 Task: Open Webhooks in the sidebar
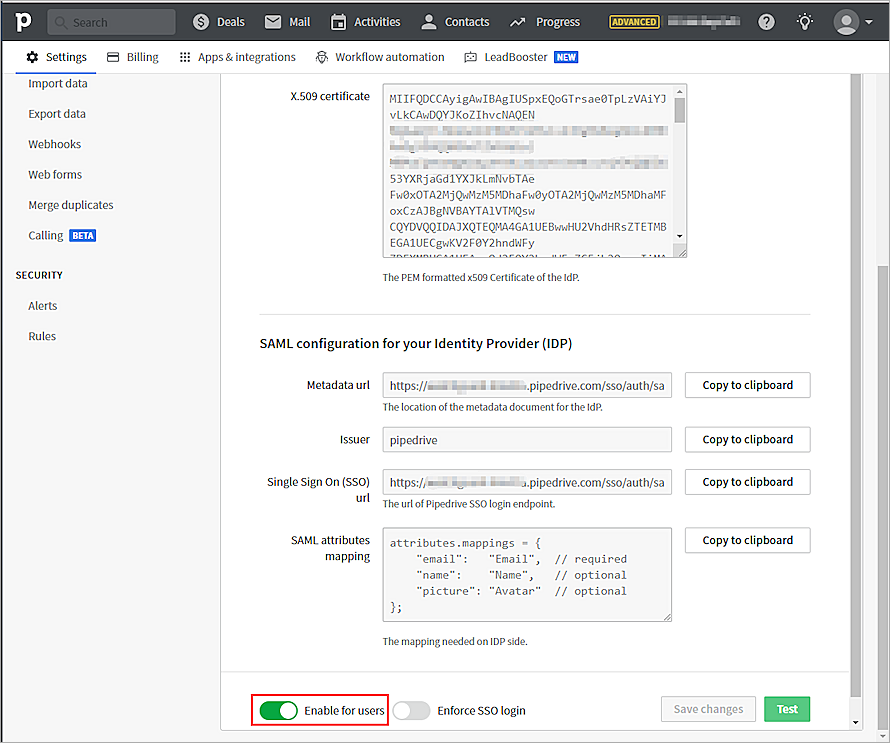click(x=55, y=144)
